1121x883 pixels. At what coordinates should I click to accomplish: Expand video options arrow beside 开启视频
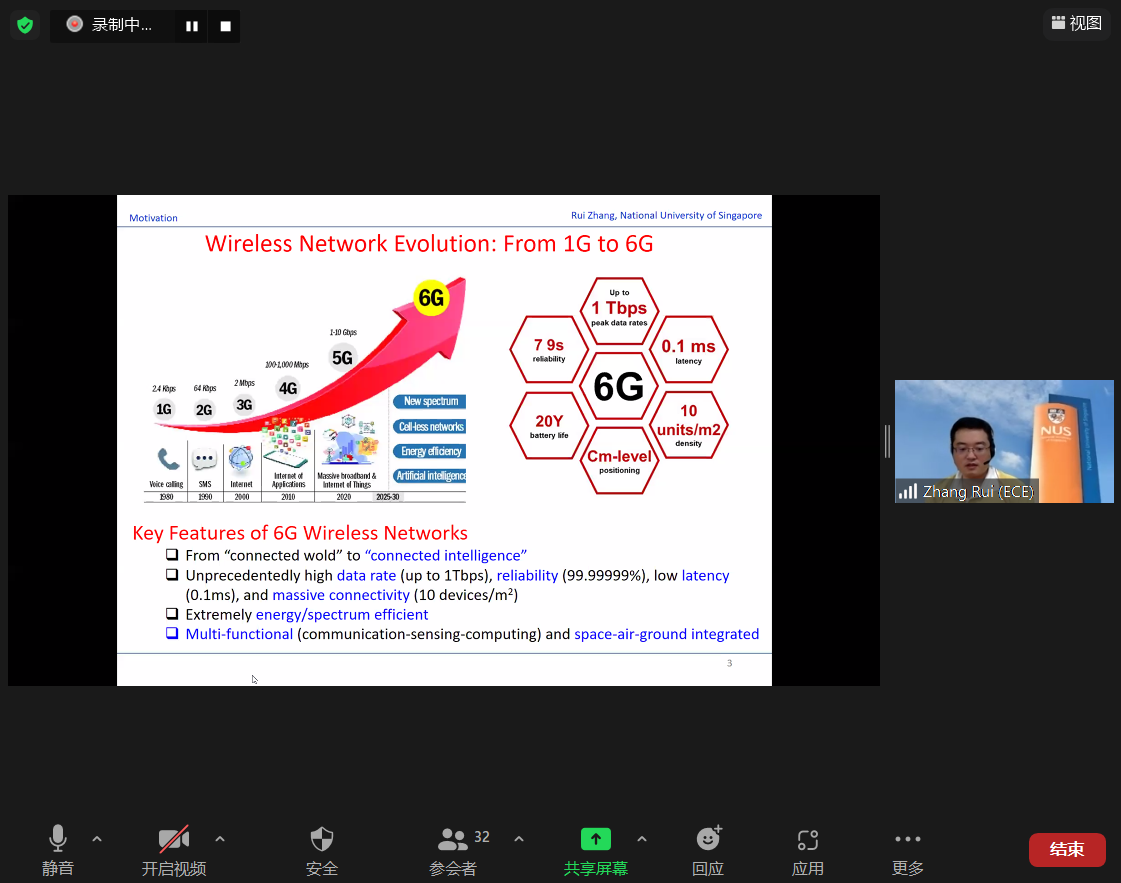(220, 839)
